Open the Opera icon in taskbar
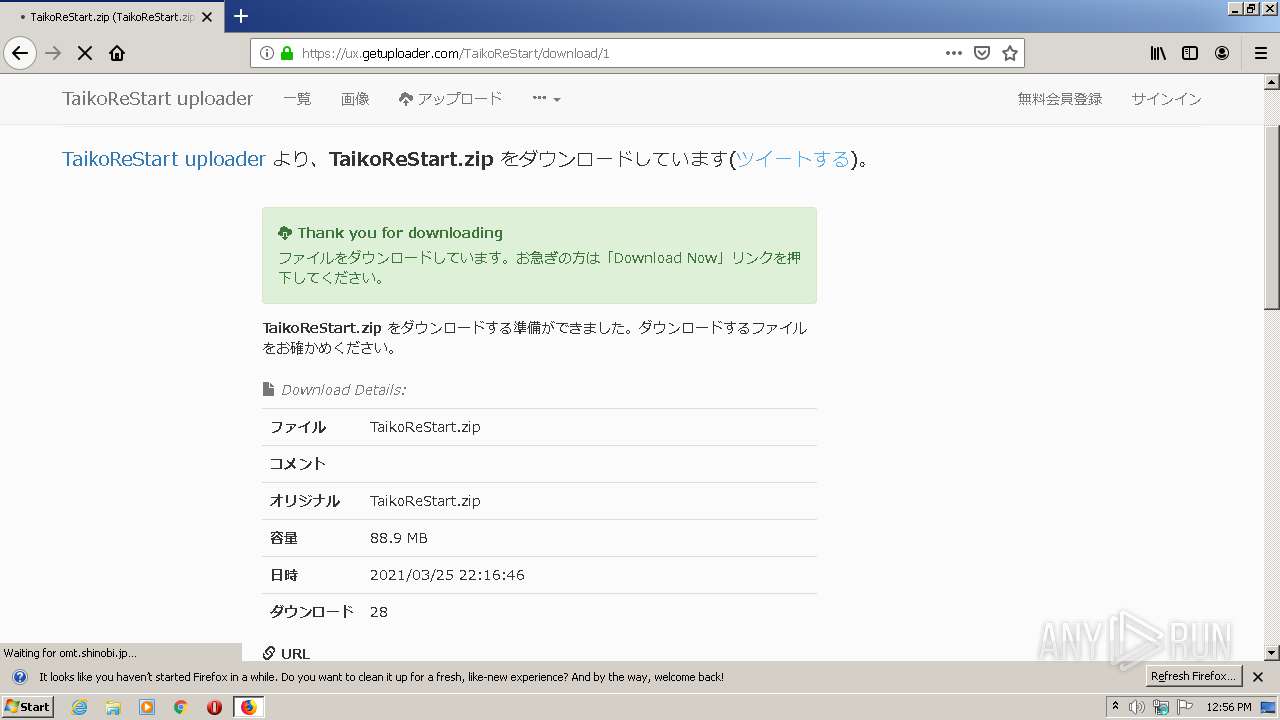 coord(214,707)
